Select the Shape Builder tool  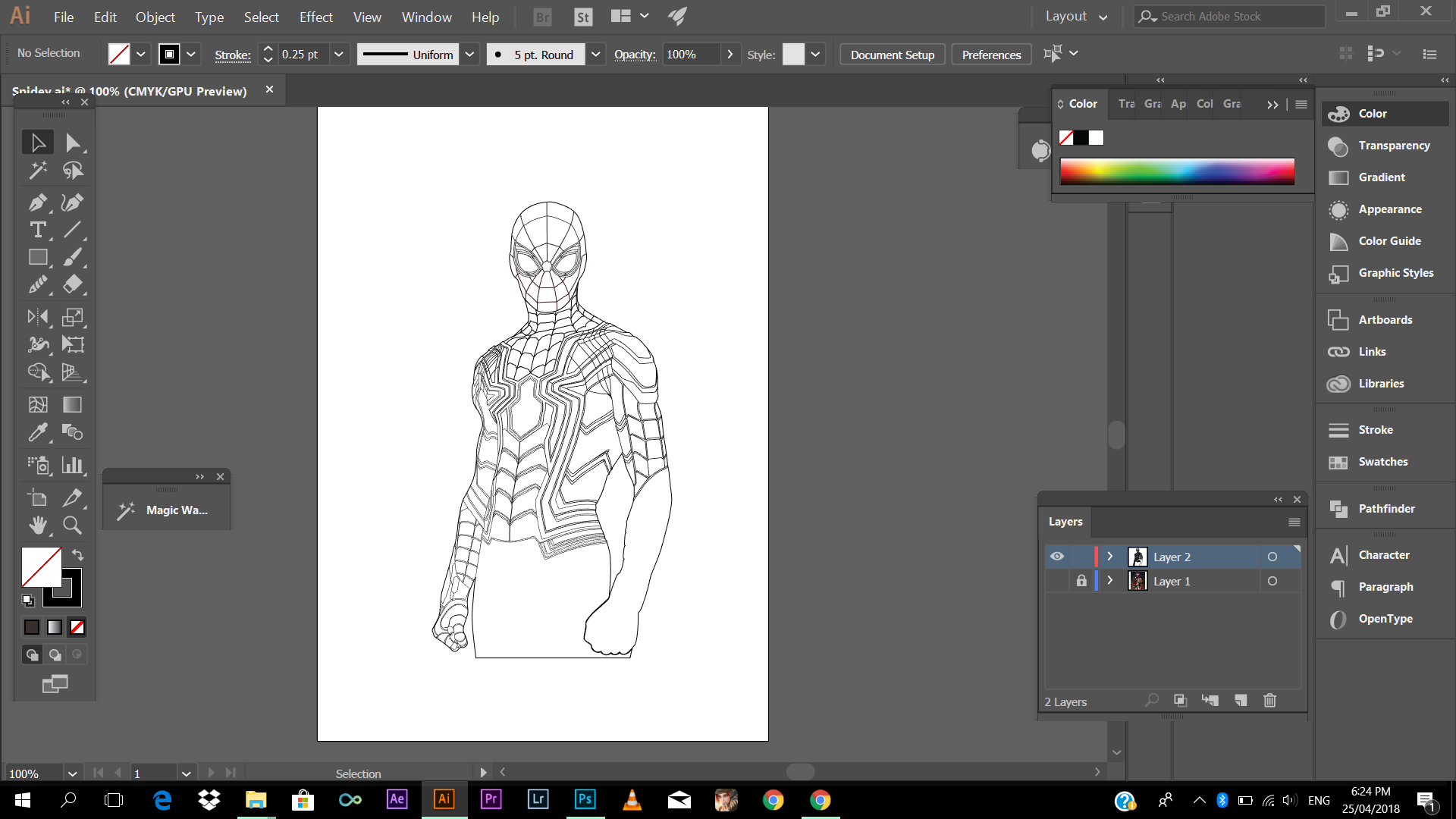38,372
